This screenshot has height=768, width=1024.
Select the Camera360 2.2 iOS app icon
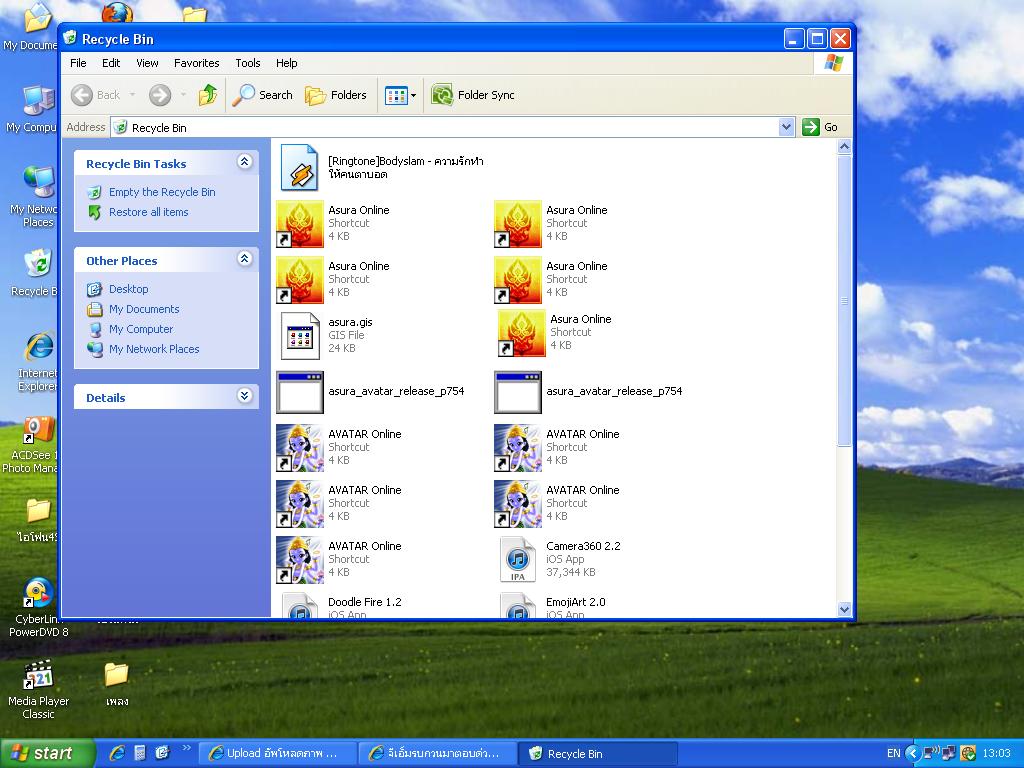518,560
